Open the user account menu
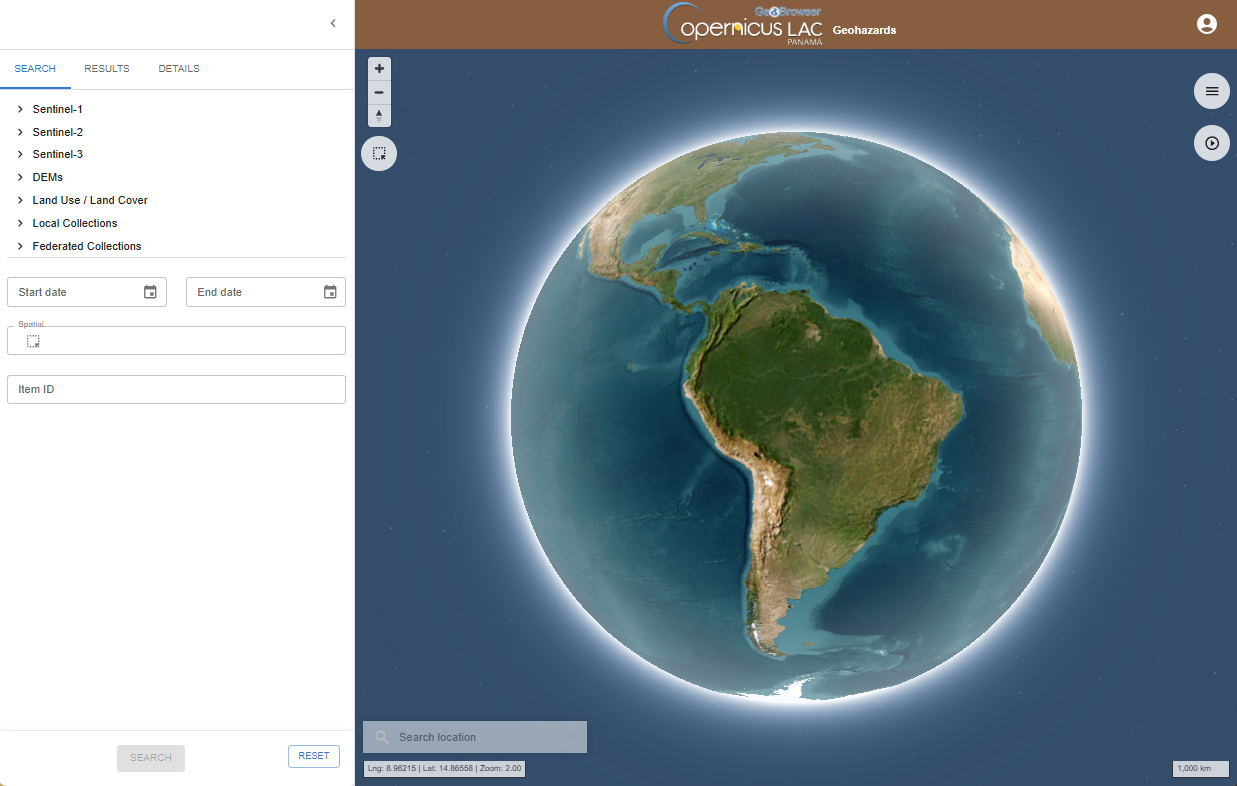The height and width of the screenshot is (786, 1237). point(1206,25)
